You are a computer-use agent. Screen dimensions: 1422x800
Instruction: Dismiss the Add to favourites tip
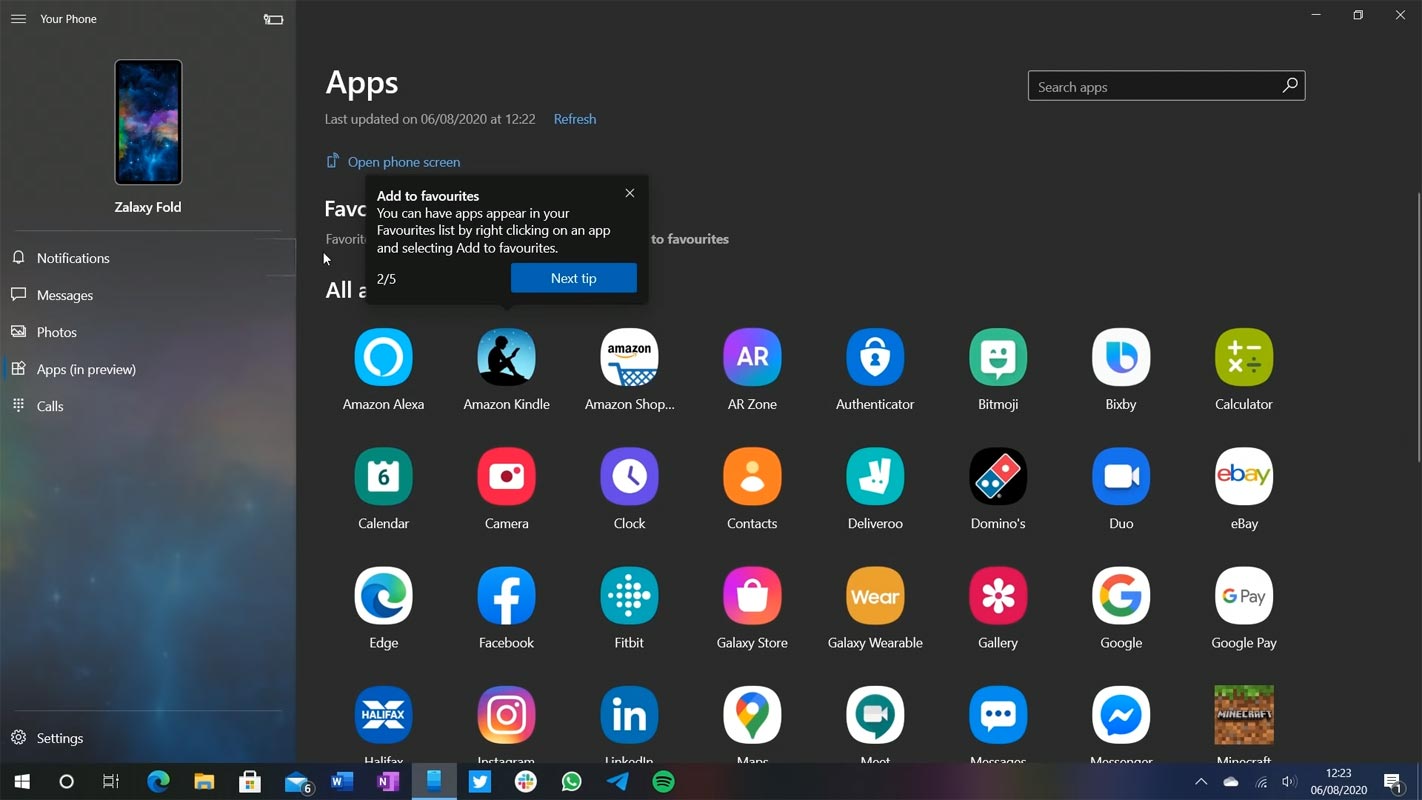(x=630, y=193)
